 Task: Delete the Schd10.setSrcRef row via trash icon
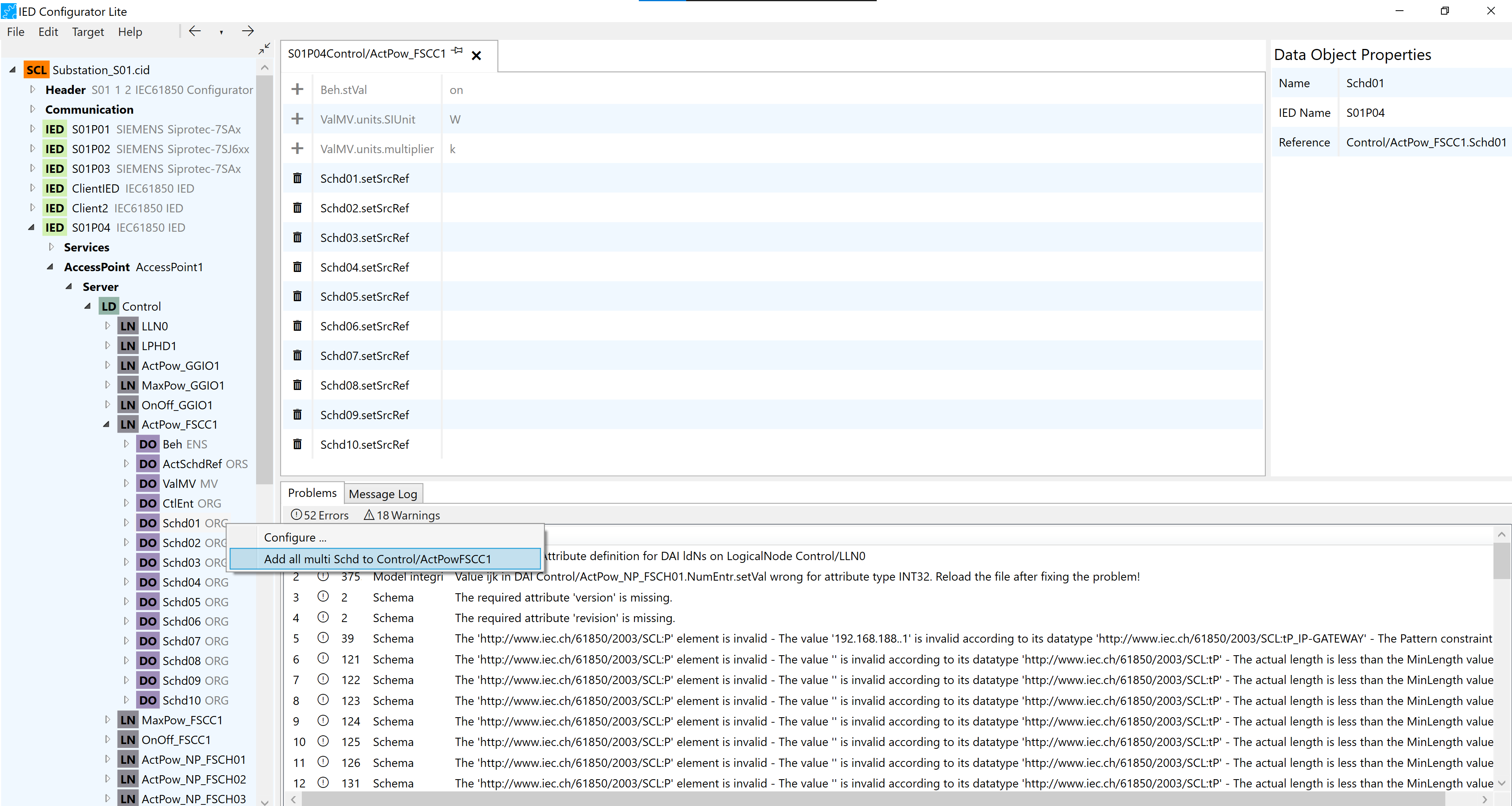297,444
